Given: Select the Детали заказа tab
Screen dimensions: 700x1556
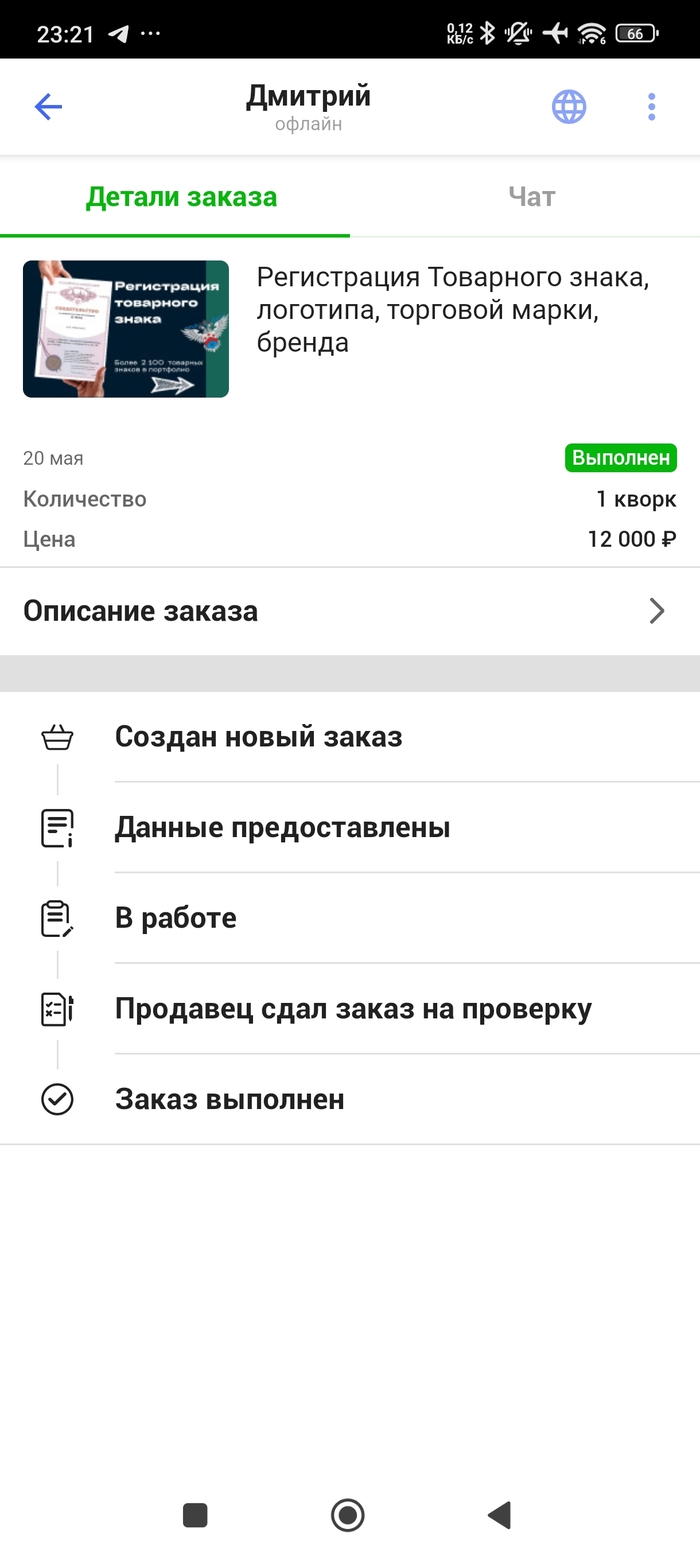Looking at the screenshot, I should [x=181, y=197].
